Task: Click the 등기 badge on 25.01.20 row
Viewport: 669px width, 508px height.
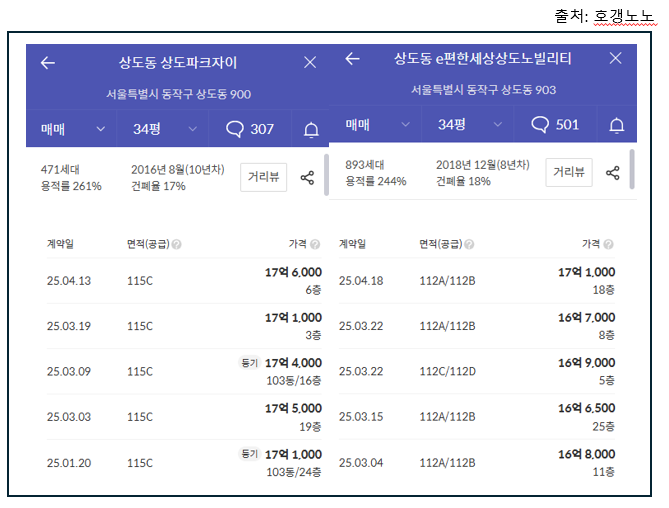Action: [x=250, y=454]
